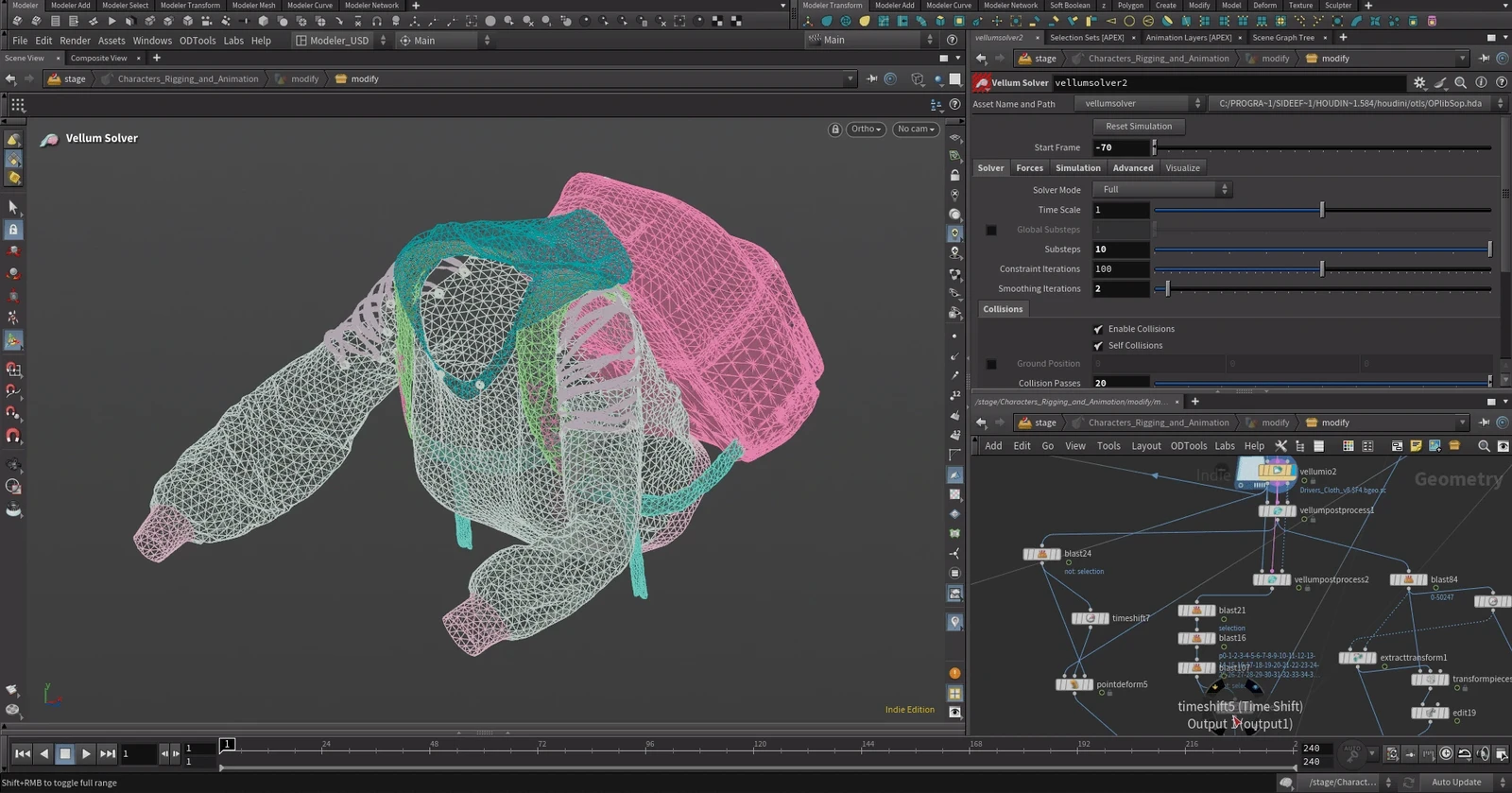
Task: Go back in viewport path history
Action: coord(10,79)
